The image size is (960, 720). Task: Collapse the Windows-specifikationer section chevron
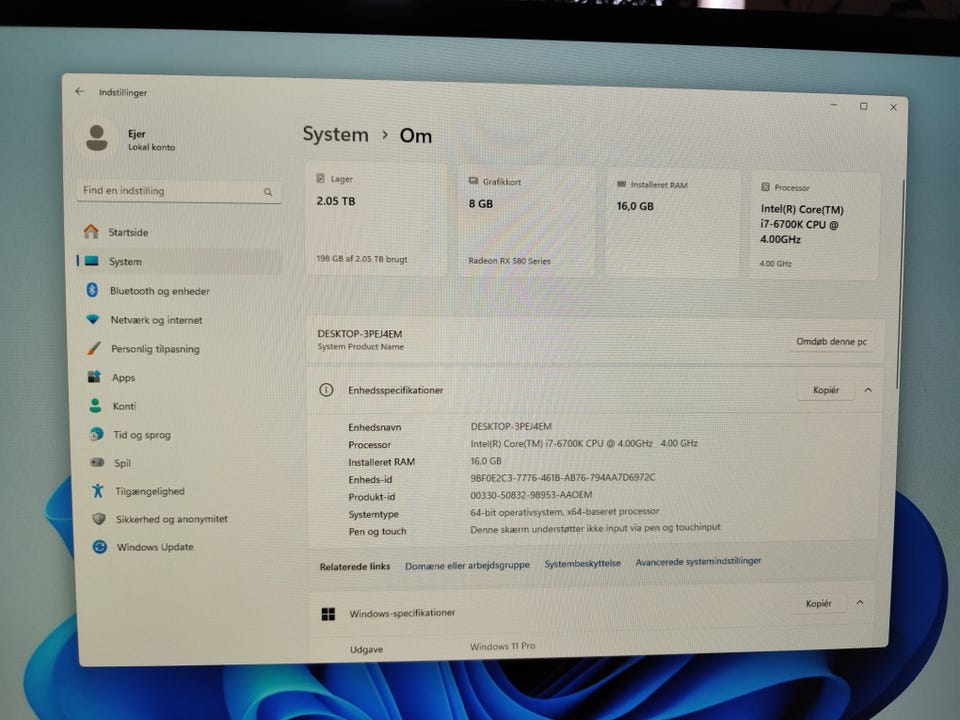point(860,602)
